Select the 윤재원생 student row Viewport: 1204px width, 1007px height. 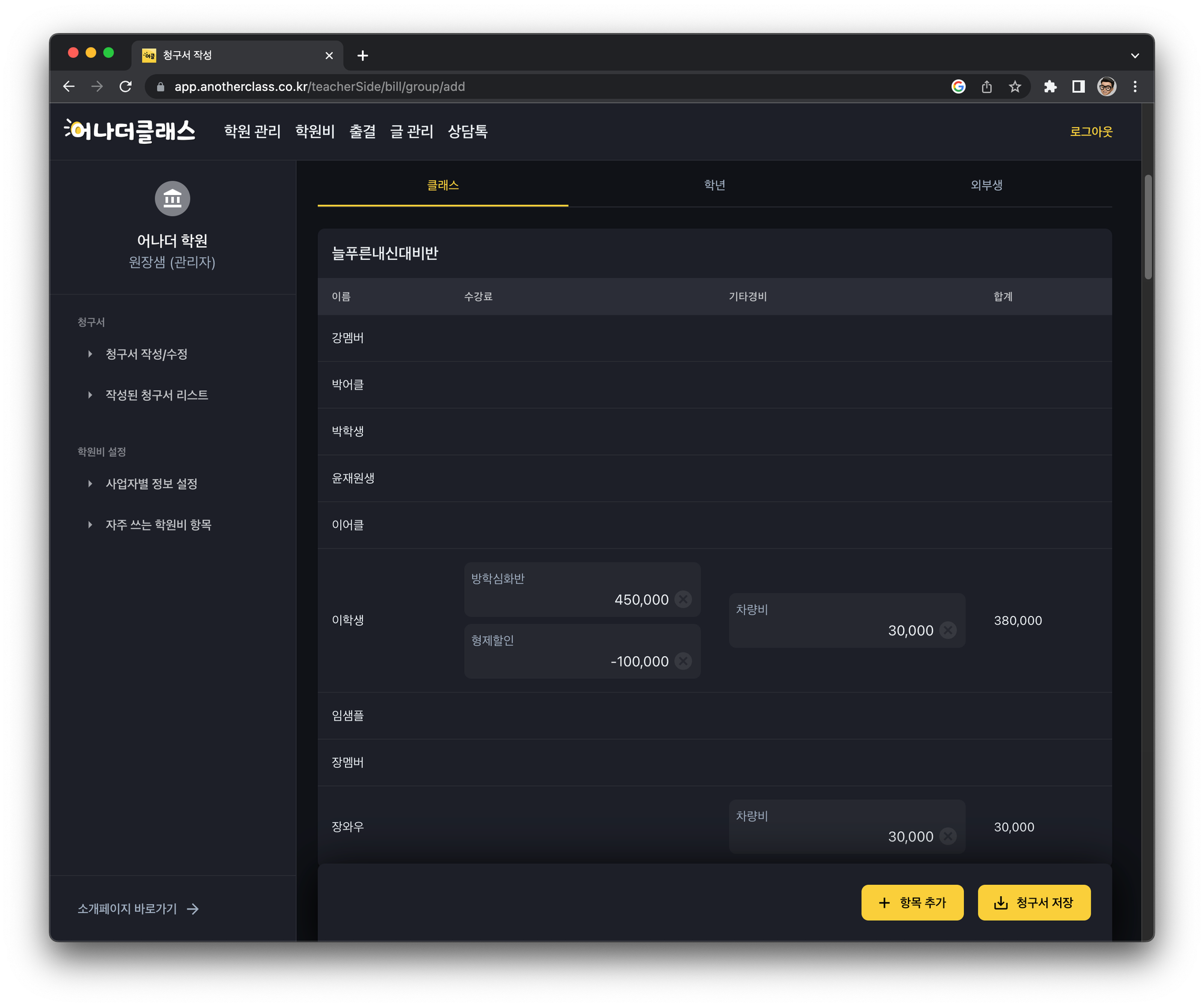(715, 478)
